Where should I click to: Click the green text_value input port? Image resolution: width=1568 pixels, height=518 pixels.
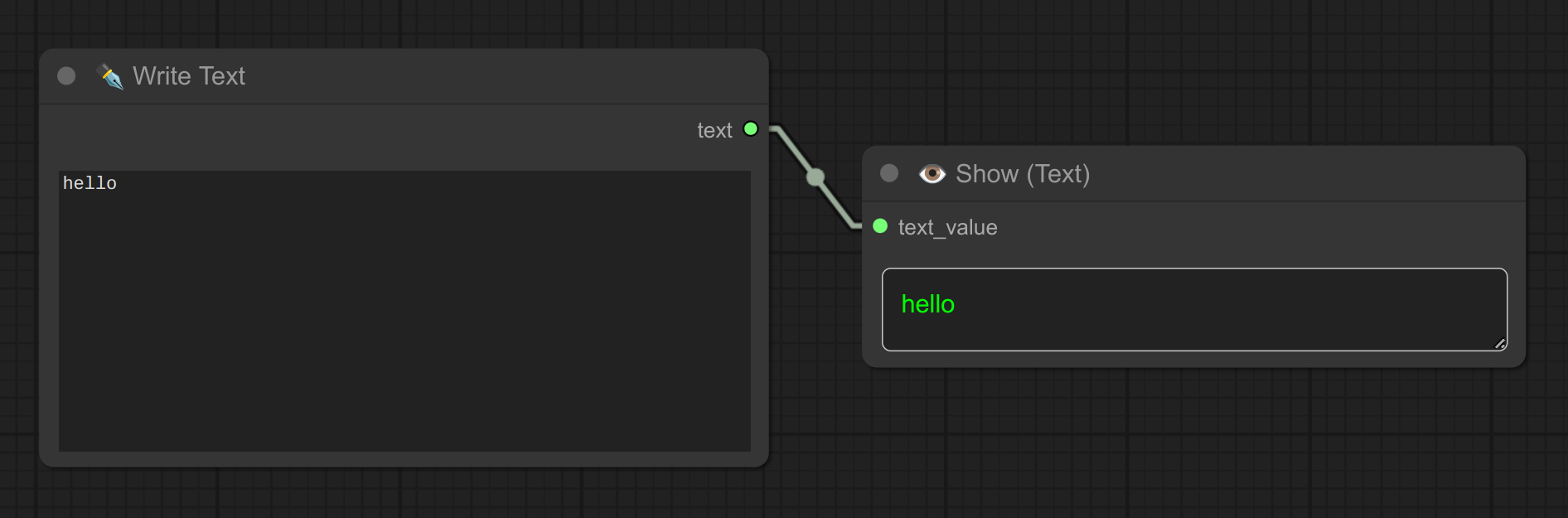click(880, 226)
